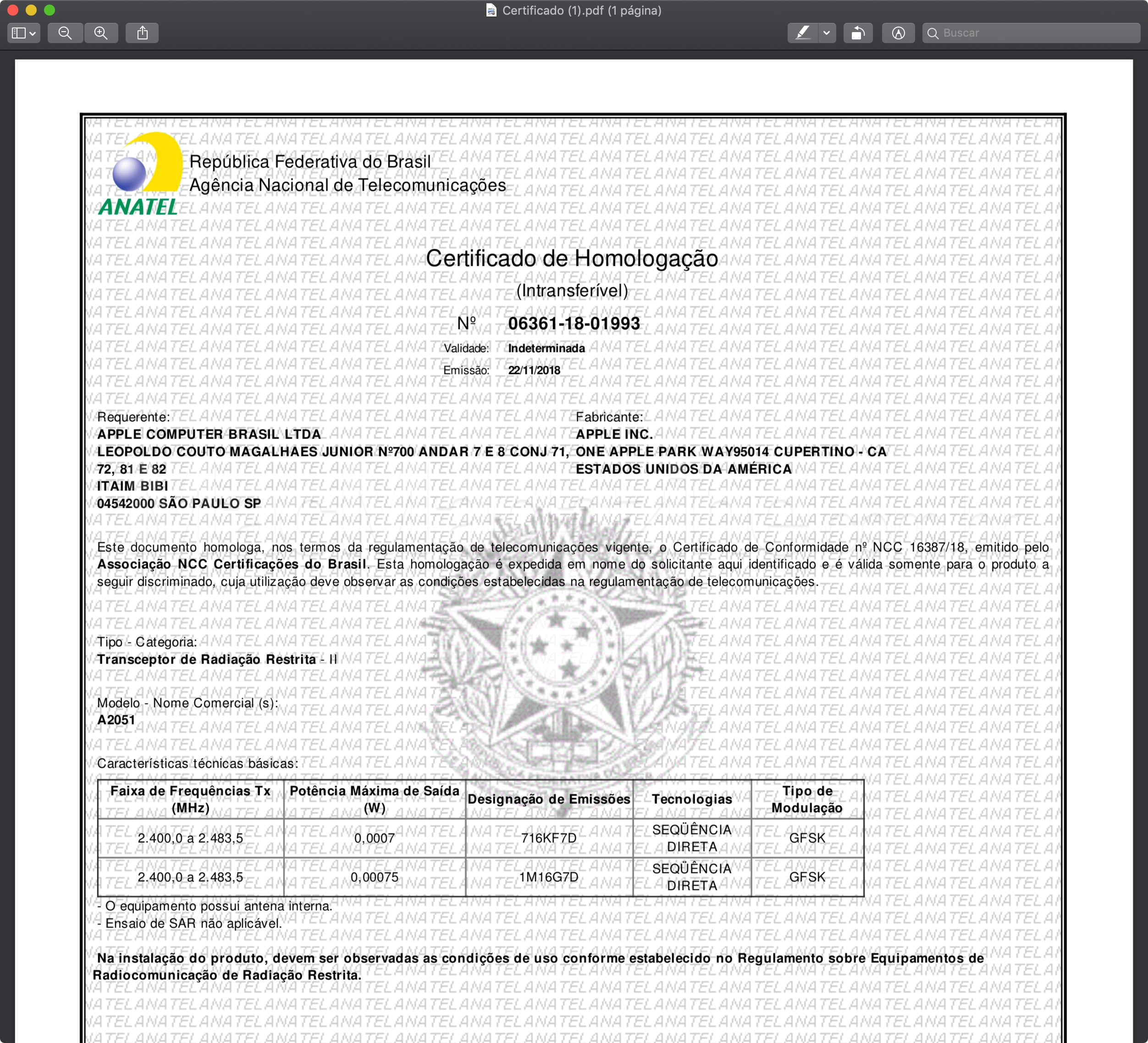1148x1043 pixels.
Task: Click the search magnifier icon in Buscar field
Action: pos(933,33)
